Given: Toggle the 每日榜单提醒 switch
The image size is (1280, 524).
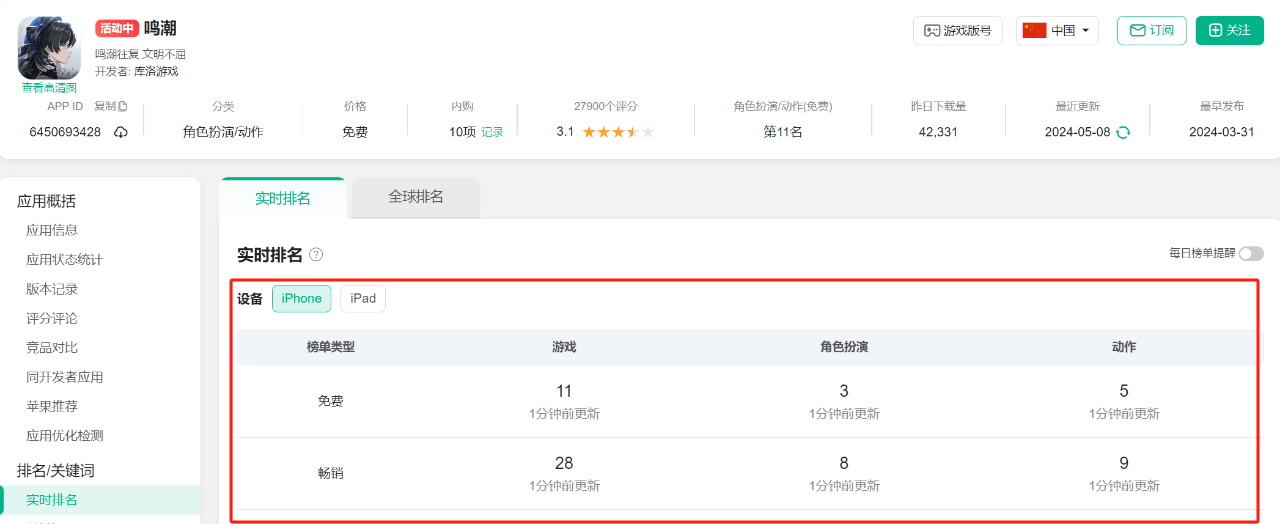Looking at the screenshot, I should 1251,254.
